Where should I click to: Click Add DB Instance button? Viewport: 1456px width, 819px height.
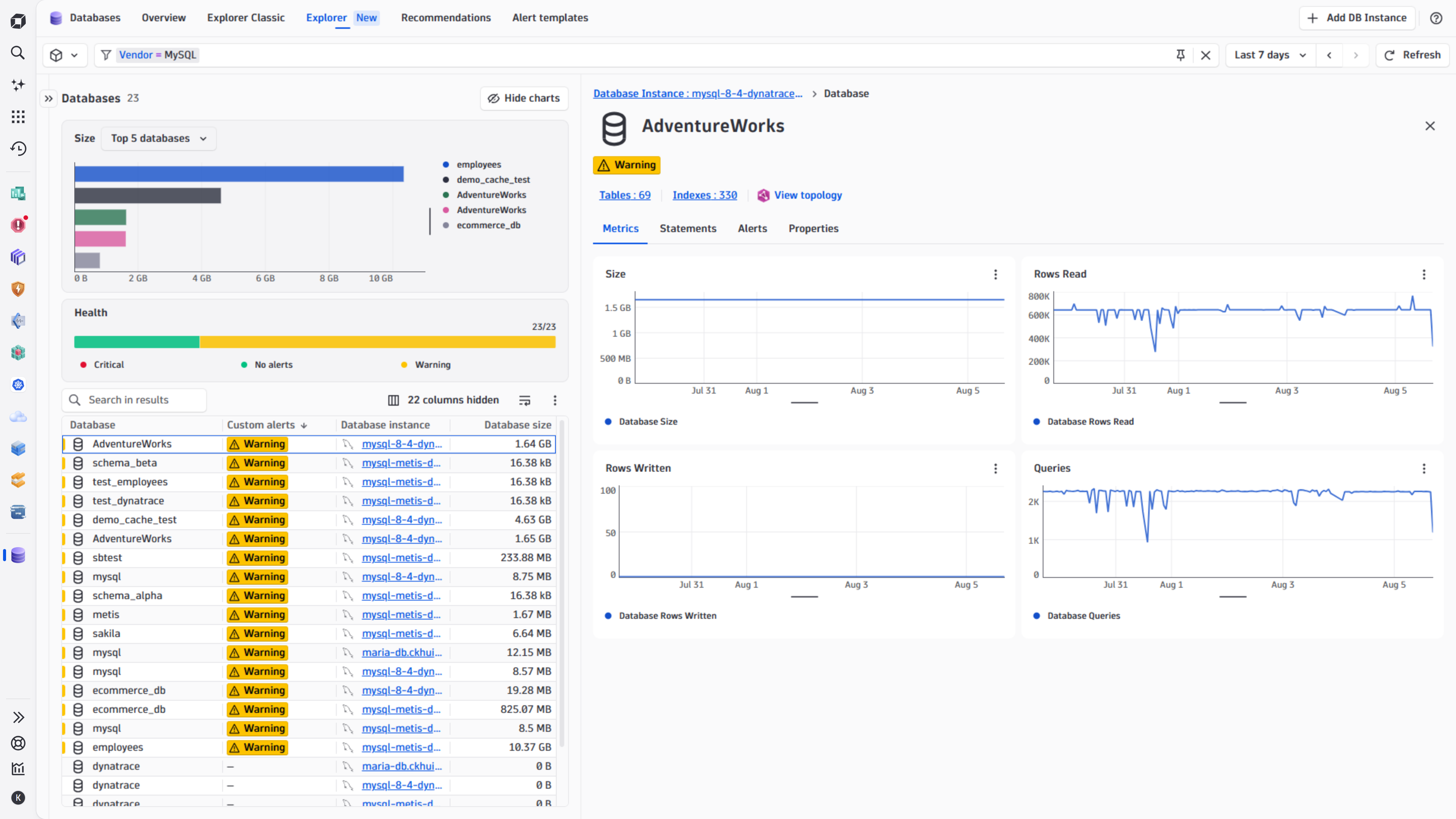point(1357,18)
